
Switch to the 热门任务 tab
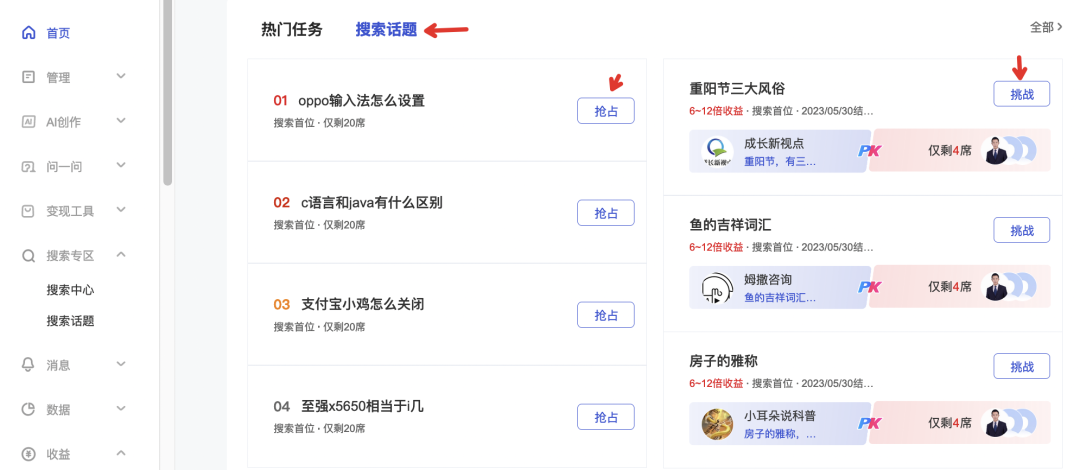292,29
